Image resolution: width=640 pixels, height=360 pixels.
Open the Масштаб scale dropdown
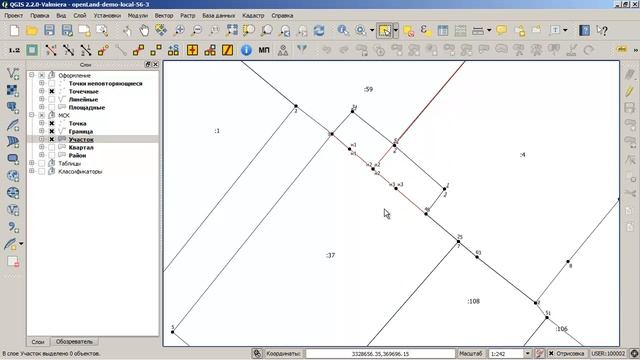coord(527,353)
